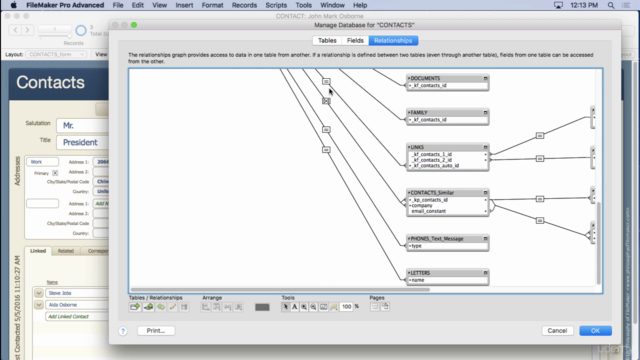This screenshot has width=640, height=360.
Task: Click the Resize width arrange icon
Action: [x=228, y=307]
